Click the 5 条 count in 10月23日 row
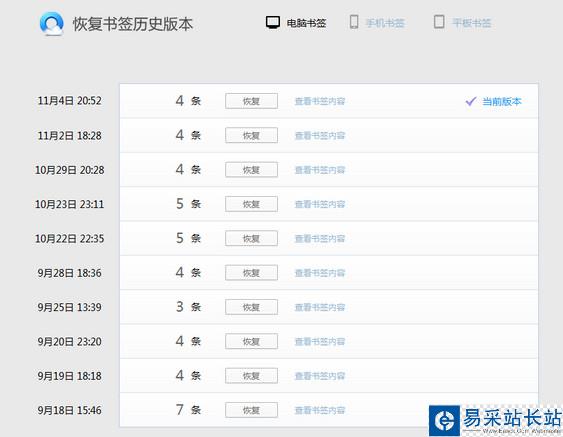The image size is (563, 437). coord(188,204)
